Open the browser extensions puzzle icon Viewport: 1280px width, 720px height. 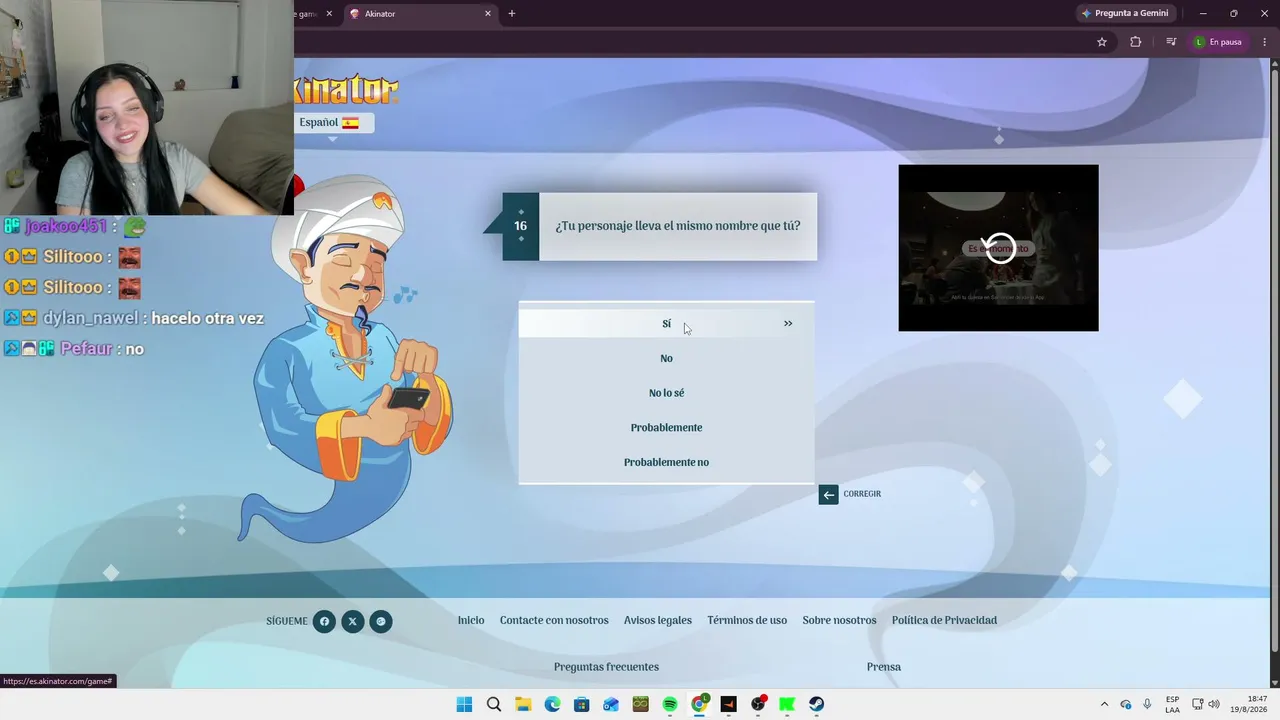[1135, 42]
